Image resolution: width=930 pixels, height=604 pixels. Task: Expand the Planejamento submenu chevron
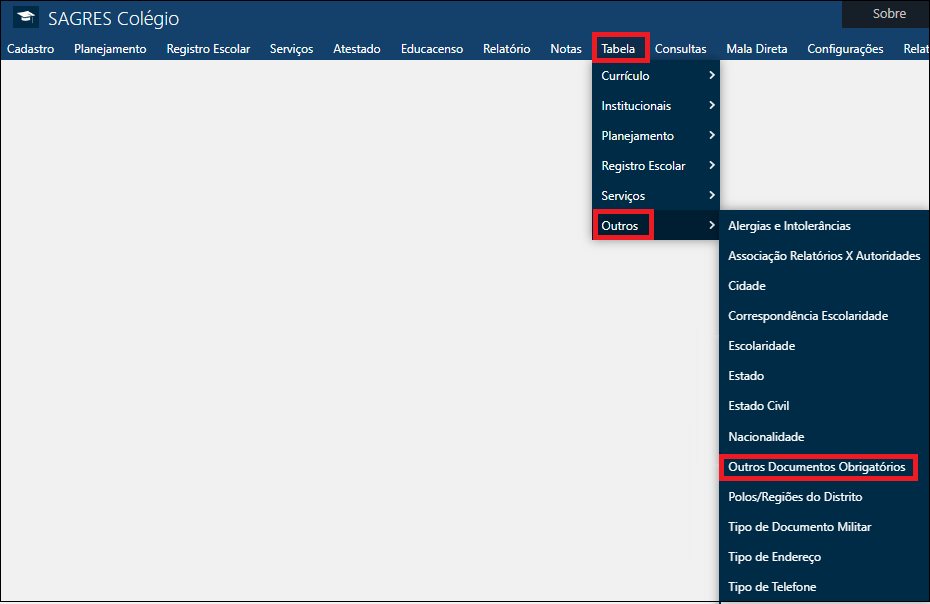point(713,135)
